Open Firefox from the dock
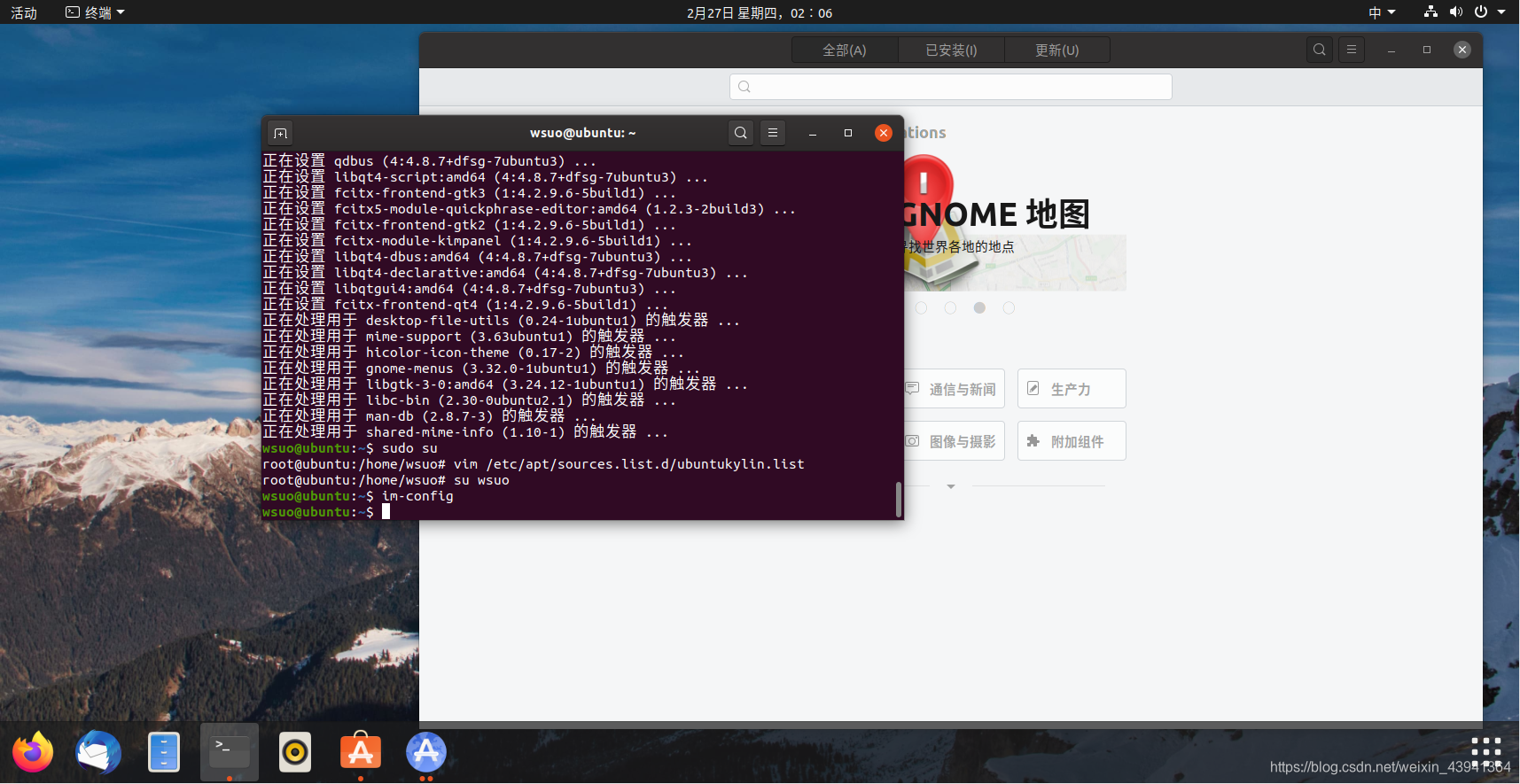The image size is (1520, 784). coord(33,752)
